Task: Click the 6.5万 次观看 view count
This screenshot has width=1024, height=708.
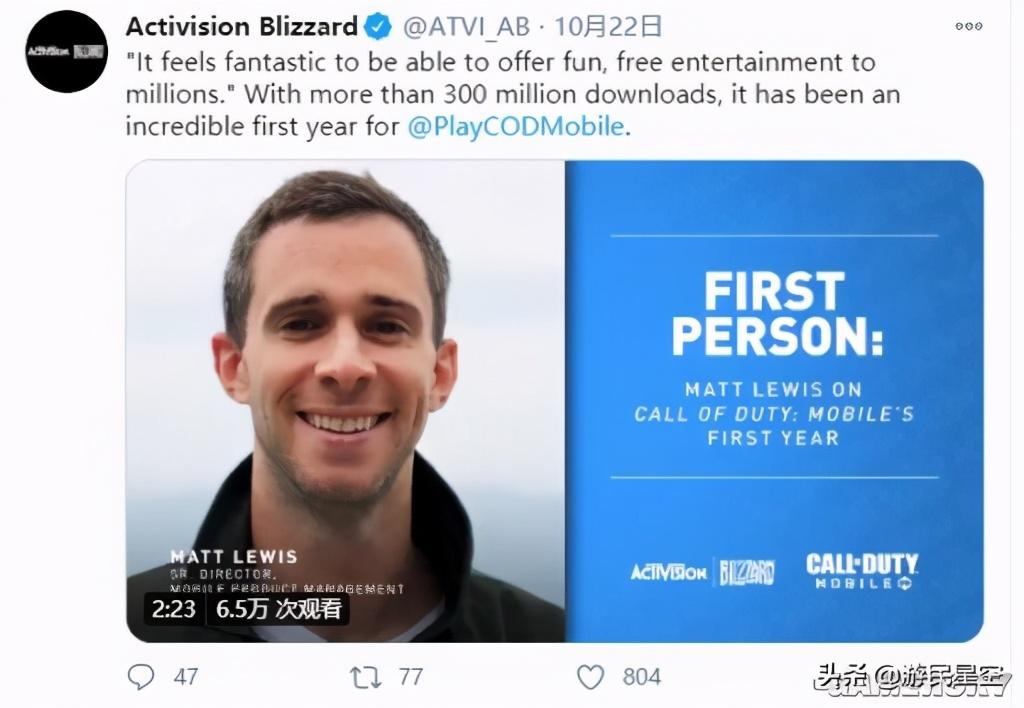Action: pyautogui.click(x=279, y=609)
